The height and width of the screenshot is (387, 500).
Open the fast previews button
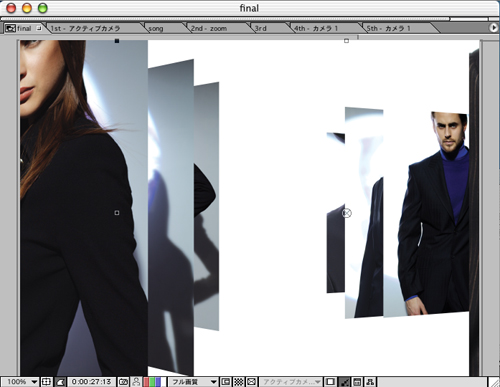click(x=344, y=382)
